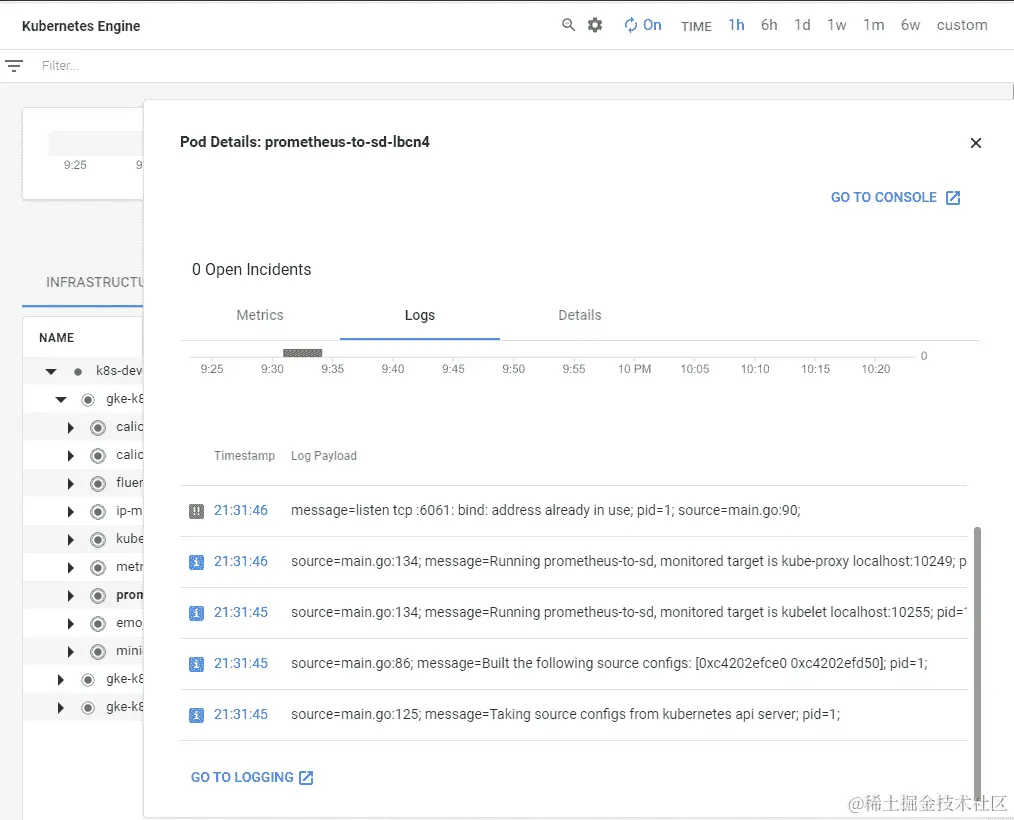Expand the kube pod row
The image size is (1014, 820).
[70, 540]
